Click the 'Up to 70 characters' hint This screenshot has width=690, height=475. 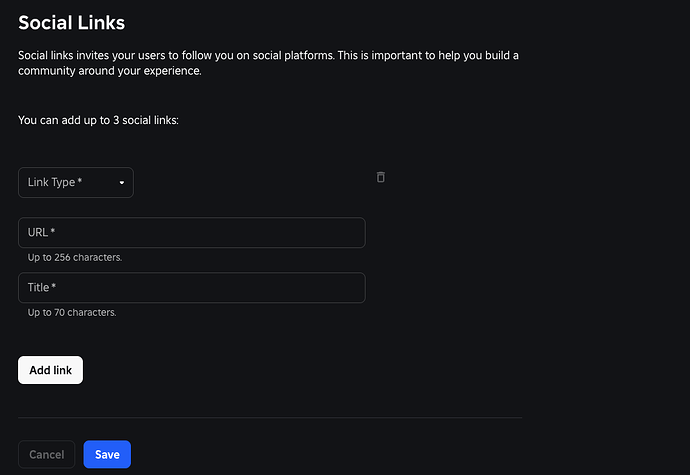click(x=72, y=313)
